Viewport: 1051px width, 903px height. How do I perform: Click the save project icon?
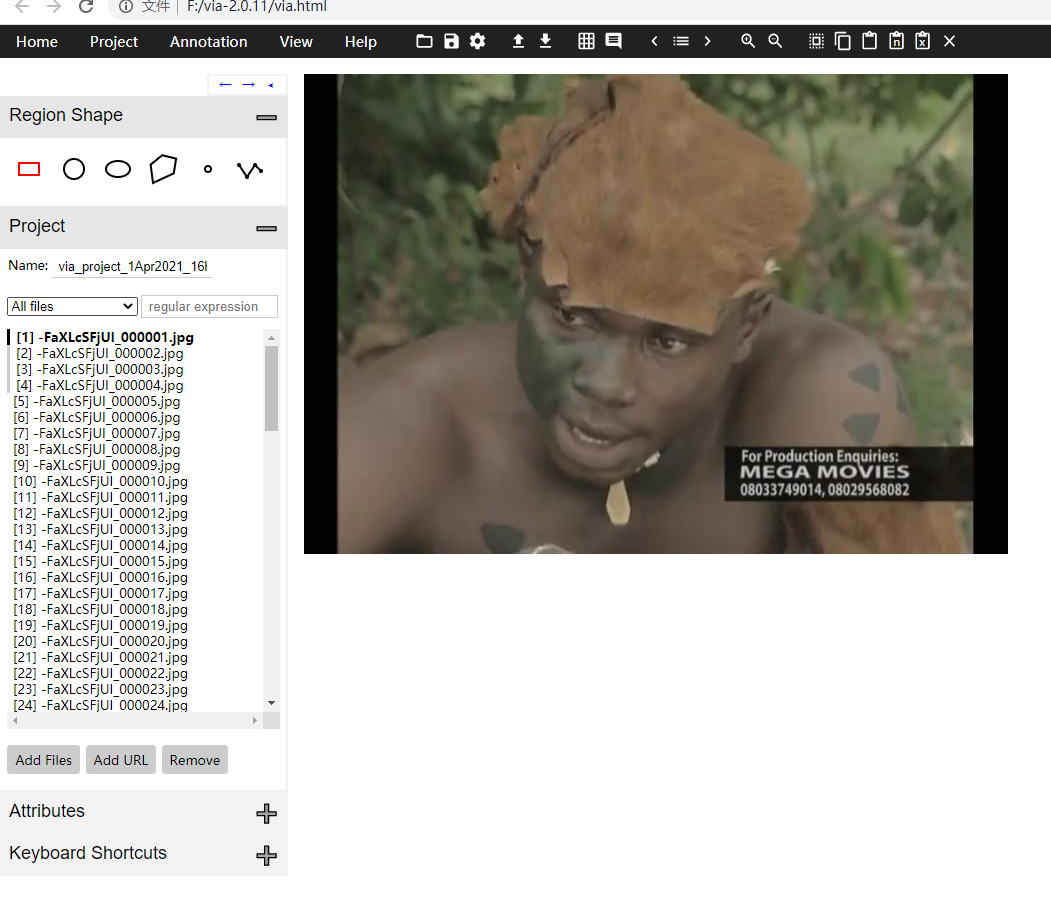pyautogui.click(x=451, y=42)
